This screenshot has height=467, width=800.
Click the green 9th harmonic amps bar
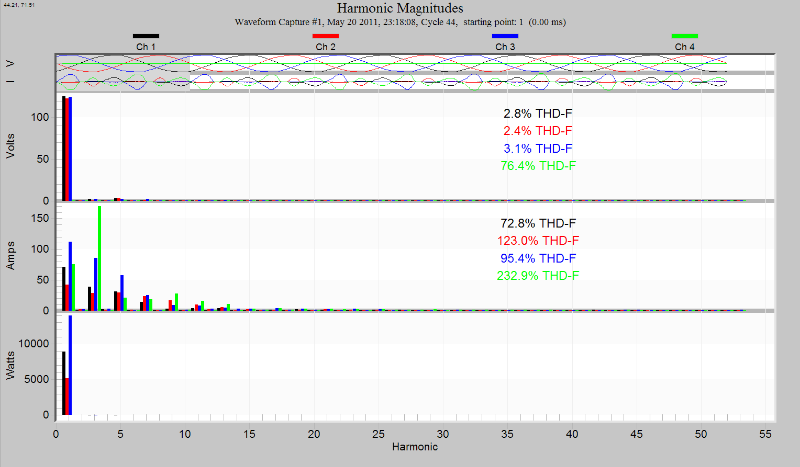click(177, 302)
